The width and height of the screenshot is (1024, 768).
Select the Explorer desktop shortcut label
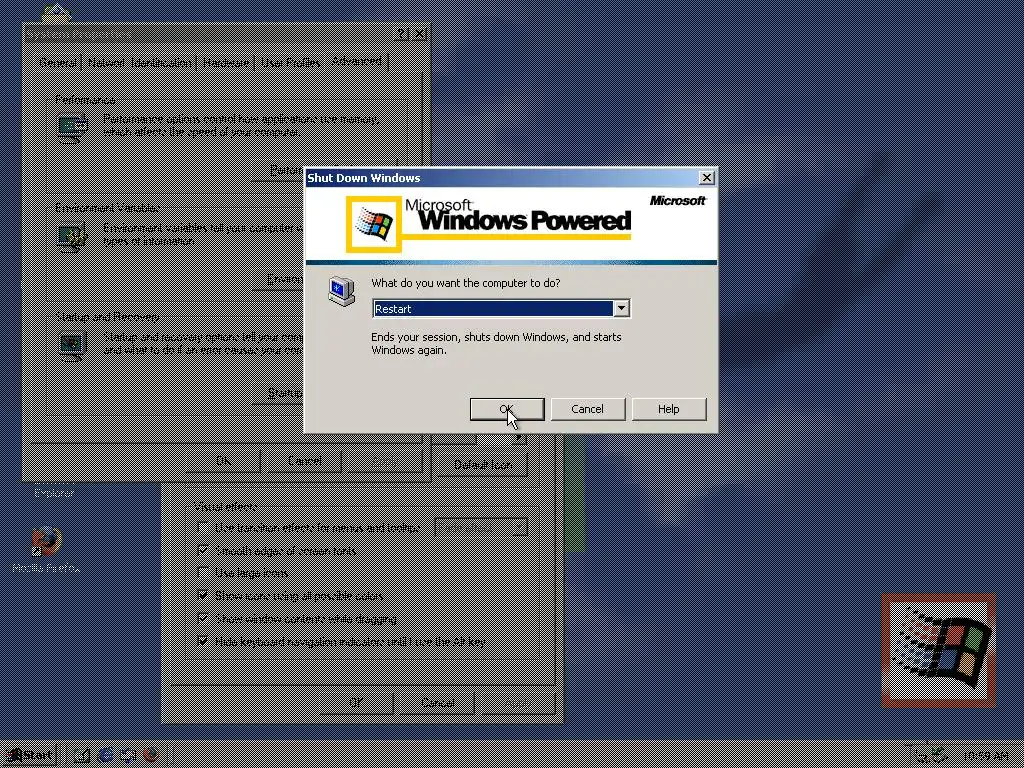click(54, 493)
